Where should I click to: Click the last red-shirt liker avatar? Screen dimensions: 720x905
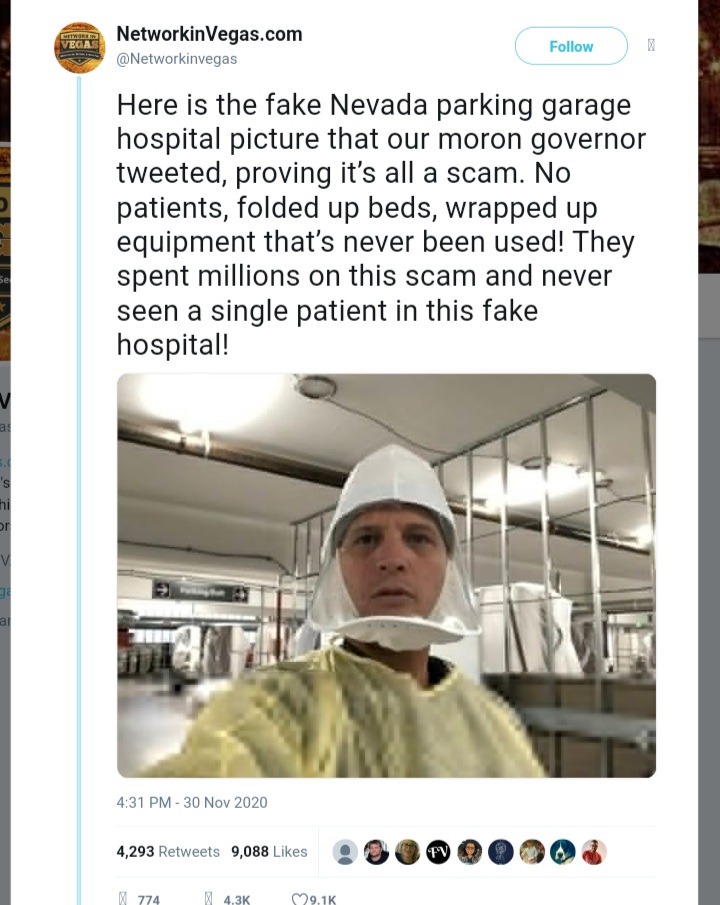pyautogui.click(x=594, y=852)
